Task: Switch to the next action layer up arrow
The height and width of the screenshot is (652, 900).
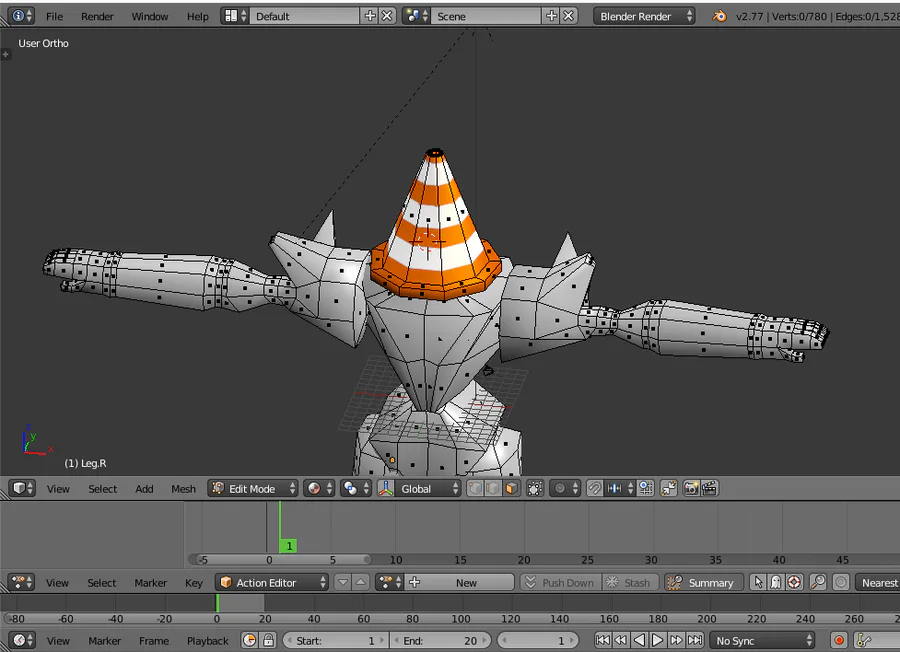Action: [360, 583]
